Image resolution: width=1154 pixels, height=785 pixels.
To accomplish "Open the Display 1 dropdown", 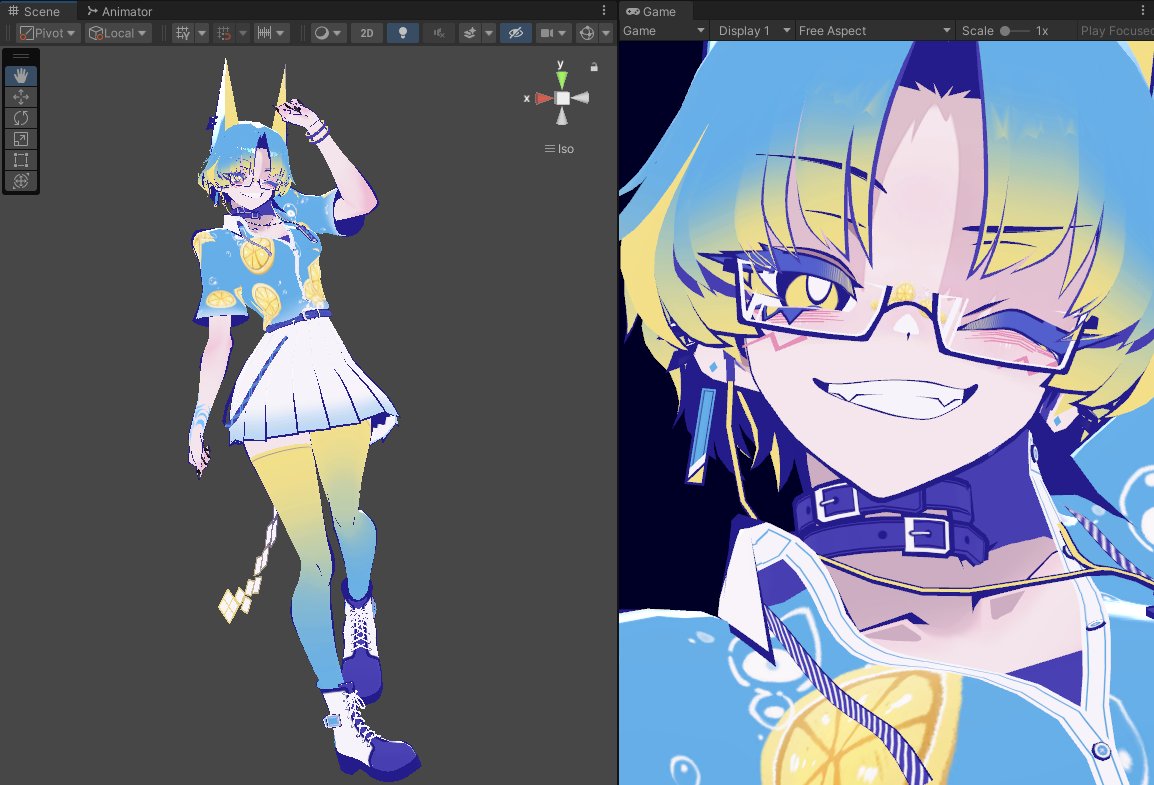I will (754, 31).
